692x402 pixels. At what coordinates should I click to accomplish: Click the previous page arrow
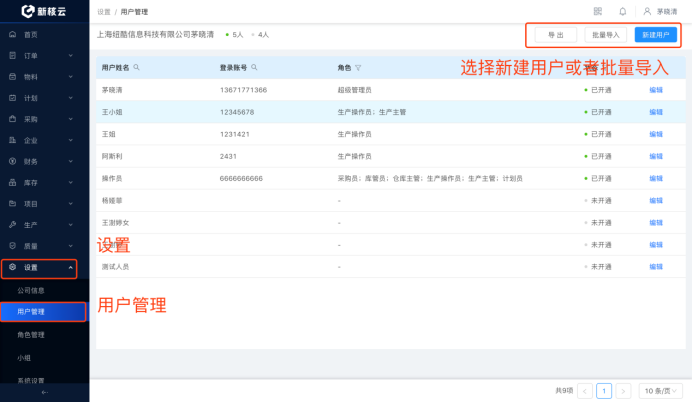585,391
